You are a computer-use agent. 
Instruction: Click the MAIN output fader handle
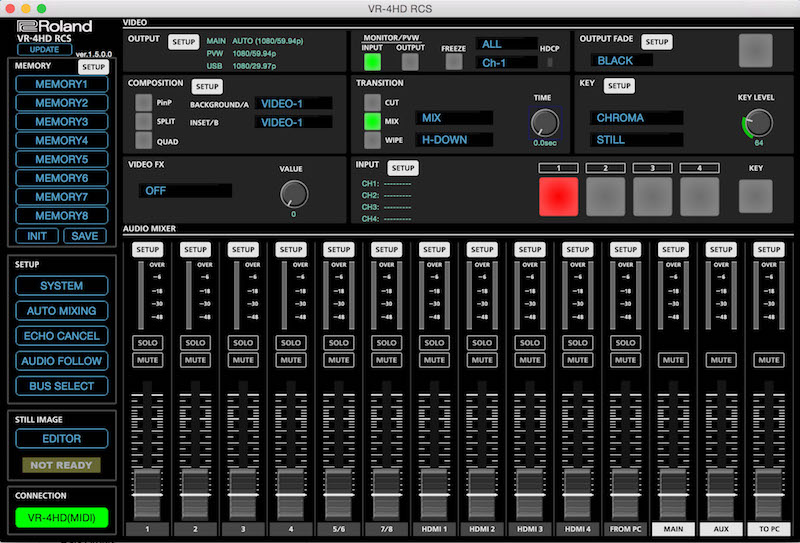coord(673,494)
